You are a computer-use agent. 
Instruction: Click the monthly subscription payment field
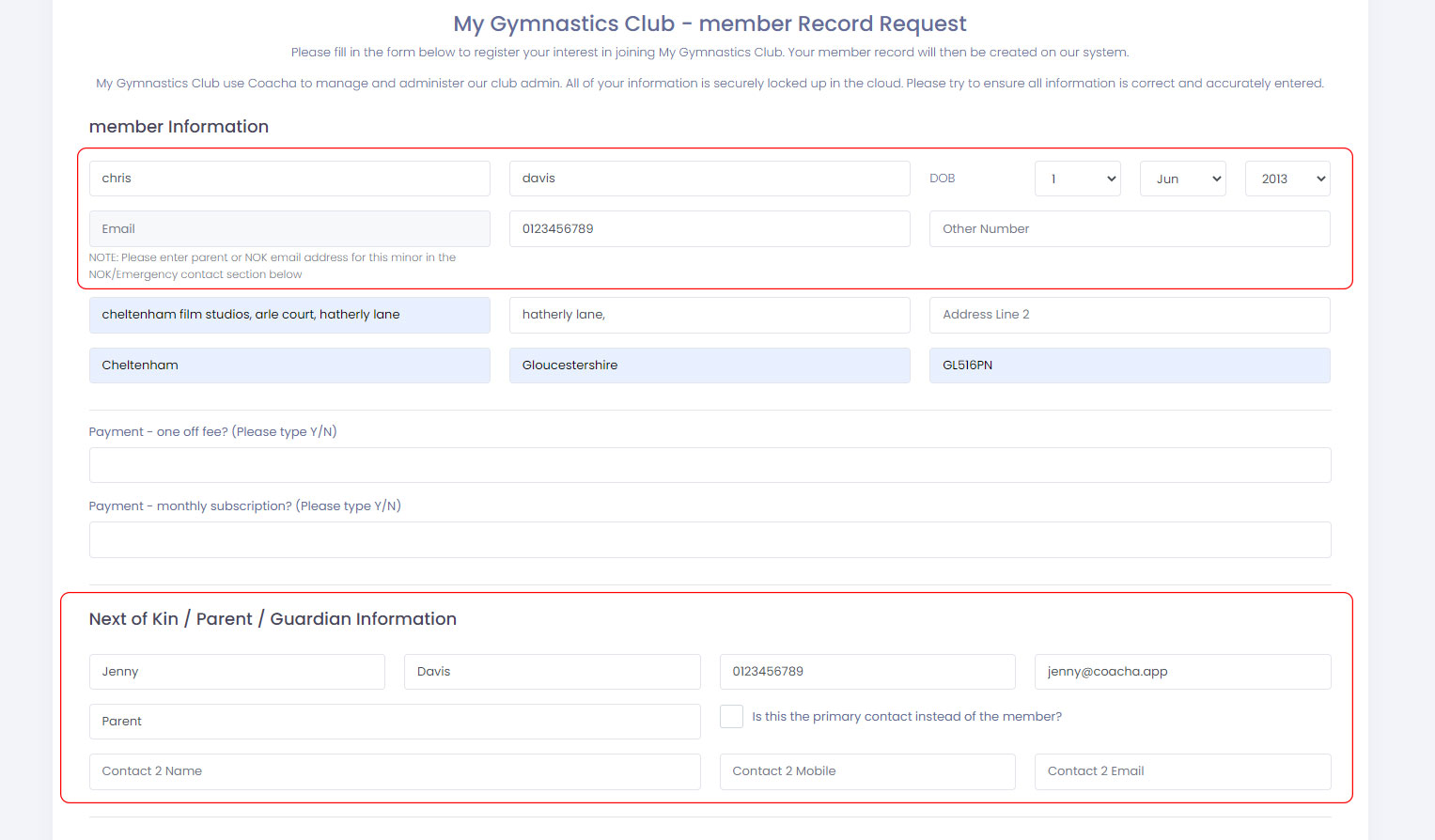pos(710,539)
